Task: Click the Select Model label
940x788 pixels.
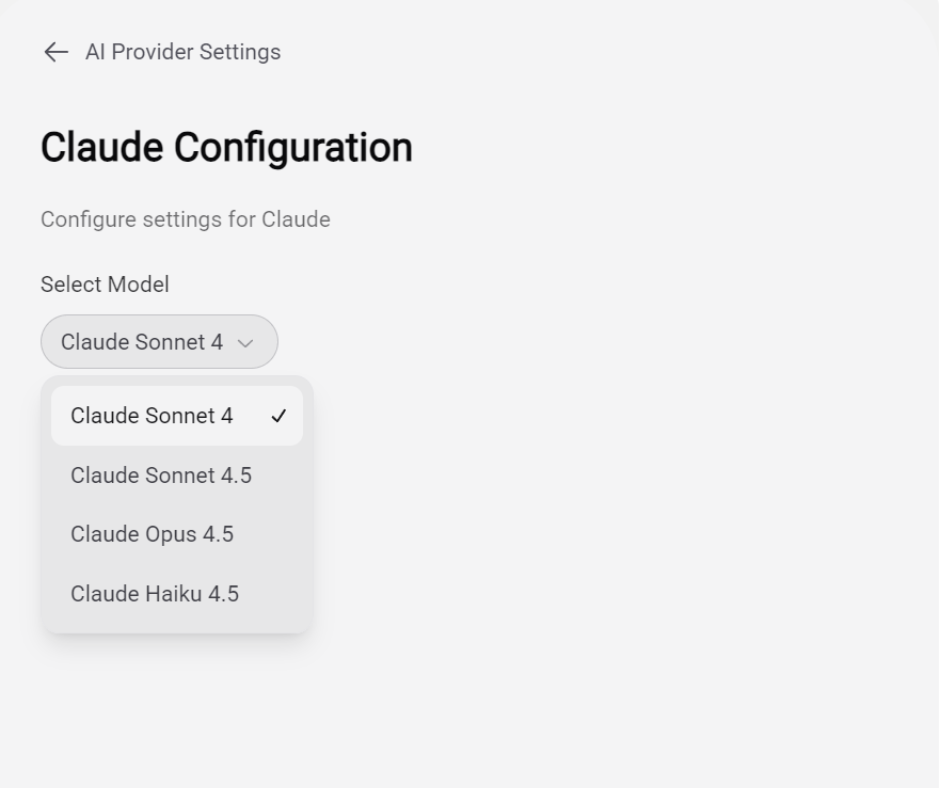Action: point(105,284)
